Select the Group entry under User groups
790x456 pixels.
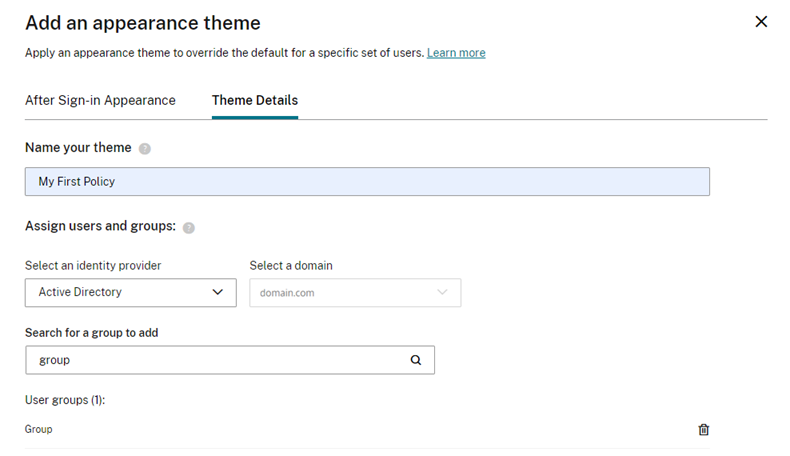(x=39, y=429)
